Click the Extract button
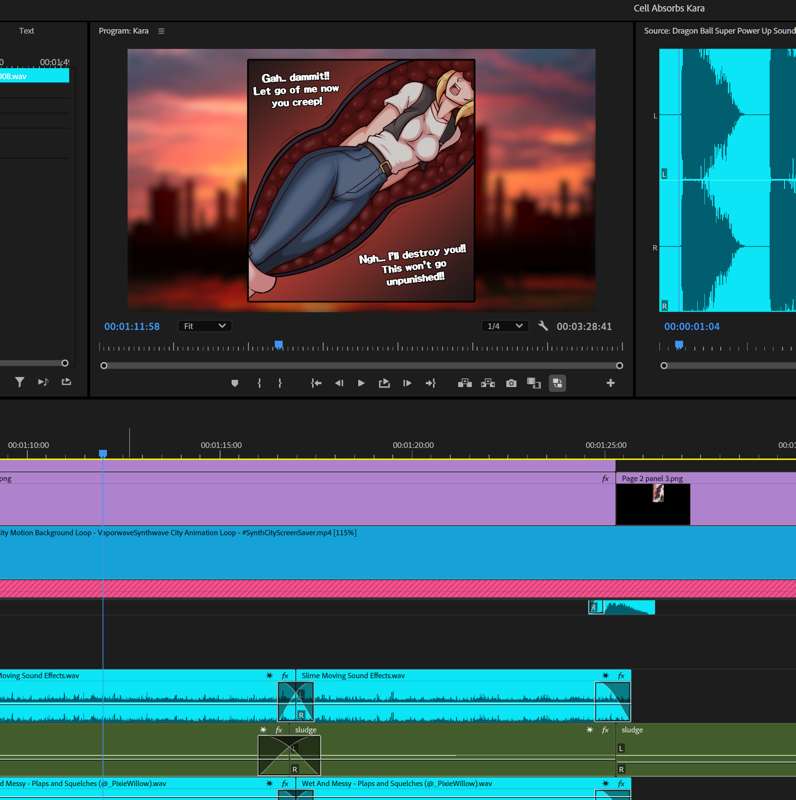 (488, 383)
